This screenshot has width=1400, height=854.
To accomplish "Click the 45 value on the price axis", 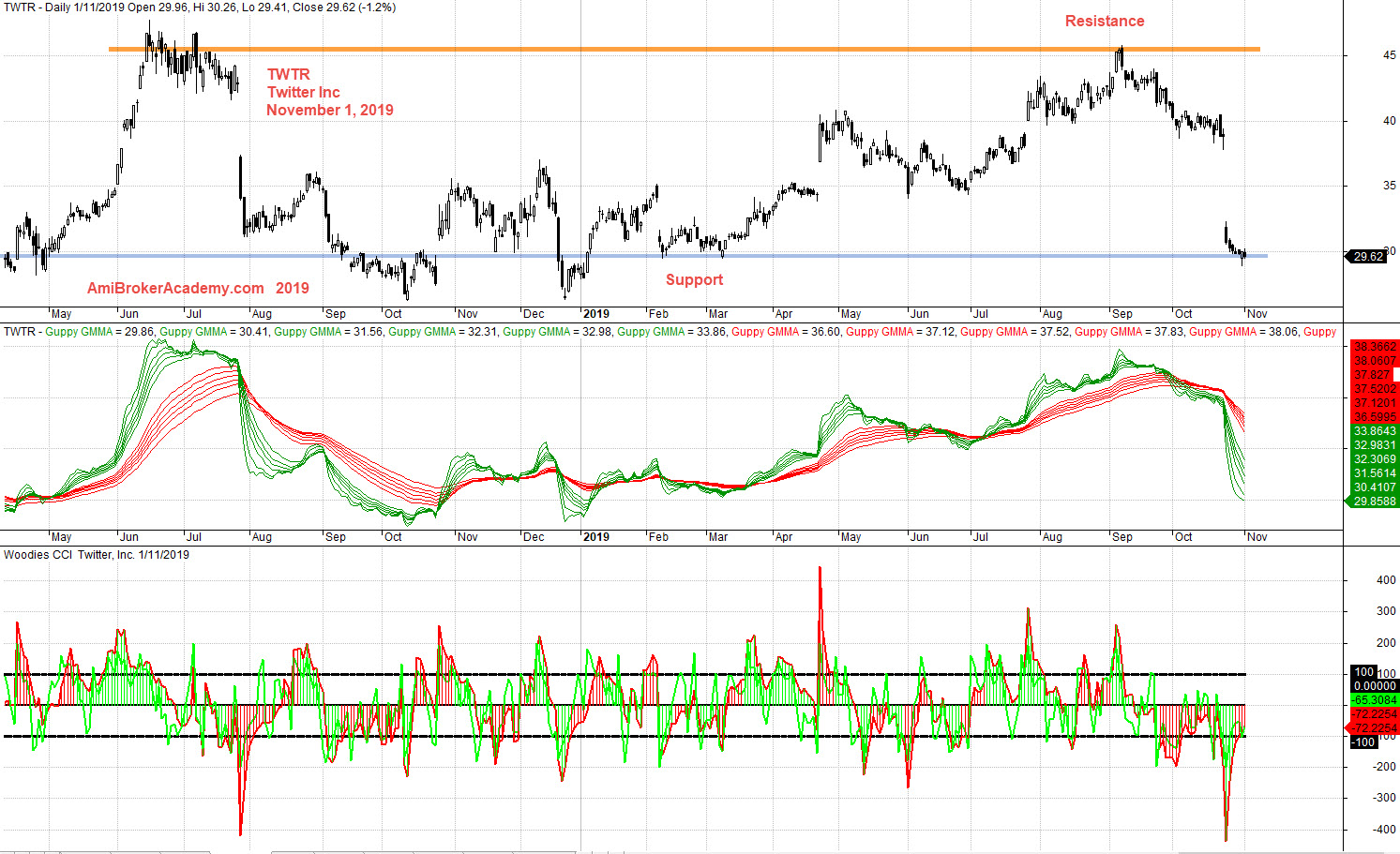I will coord(1389,55).
